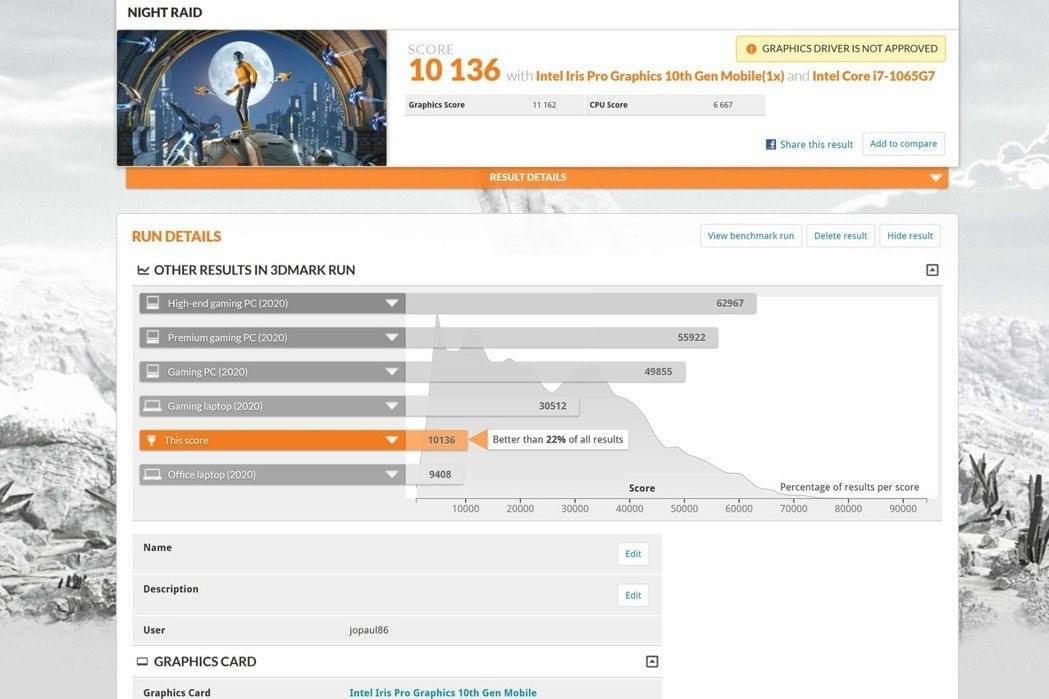1049x699 pixels.
Task: Click the Better than 22% of all results label
Action: [558, 439]
